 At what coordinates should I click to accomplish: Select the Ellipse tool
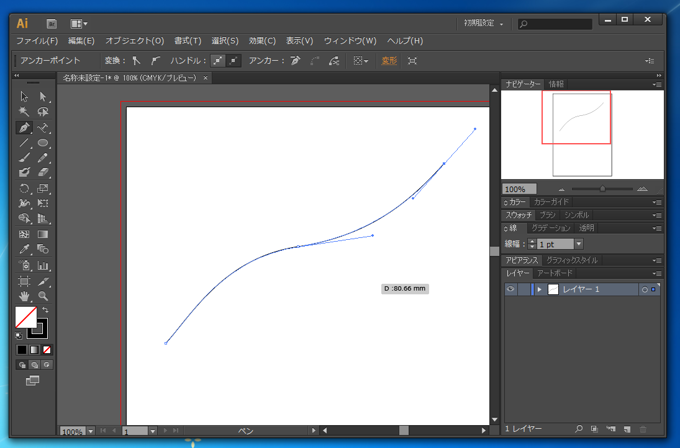[x=42, y=143]
